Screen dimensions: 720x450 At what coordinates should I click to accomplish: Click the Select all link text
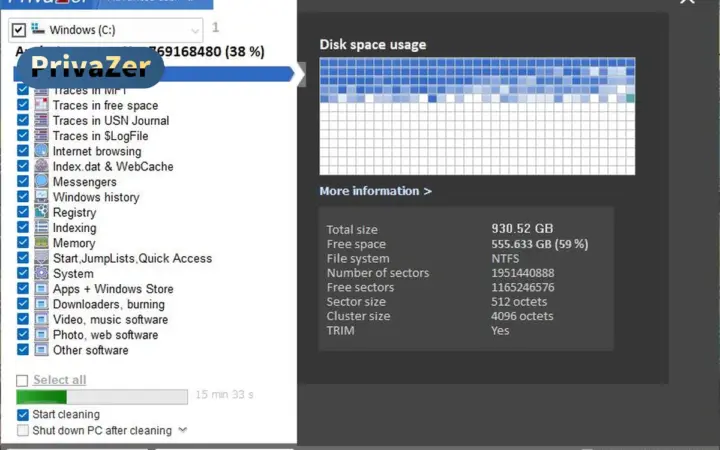pyautogui.click(x=60, y=380)
